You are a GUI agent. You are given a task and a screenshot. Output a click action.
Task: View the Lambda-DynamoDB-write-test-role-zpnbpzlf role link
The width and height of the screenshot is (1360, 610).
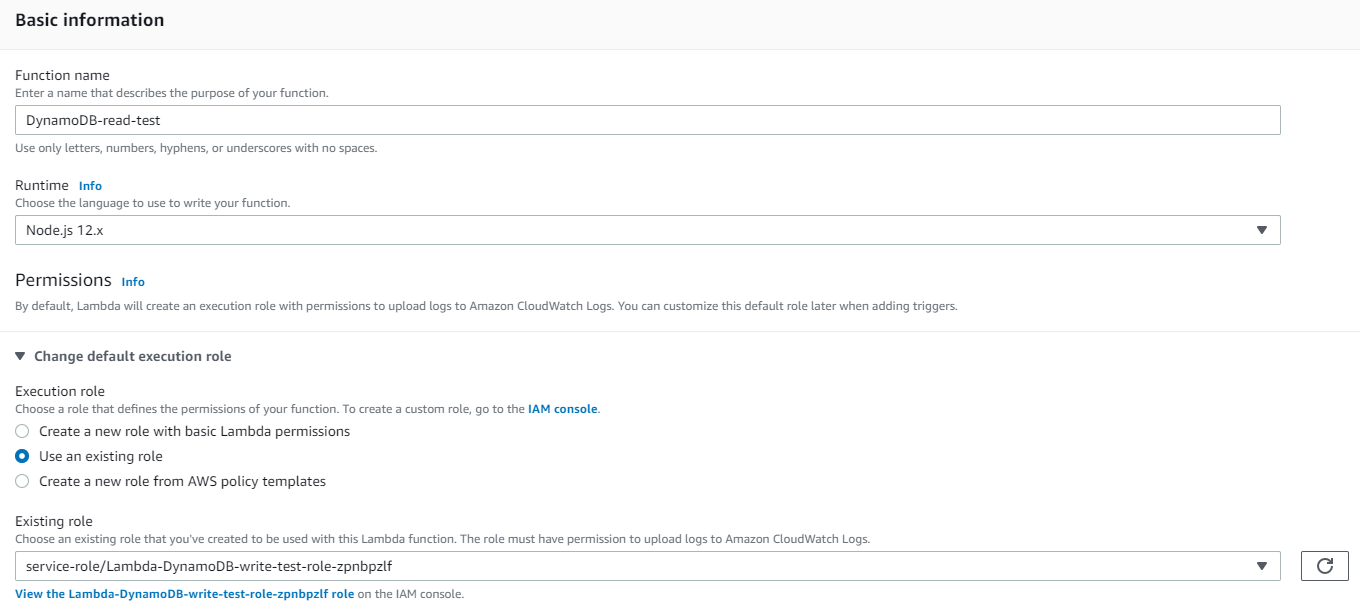185,594
